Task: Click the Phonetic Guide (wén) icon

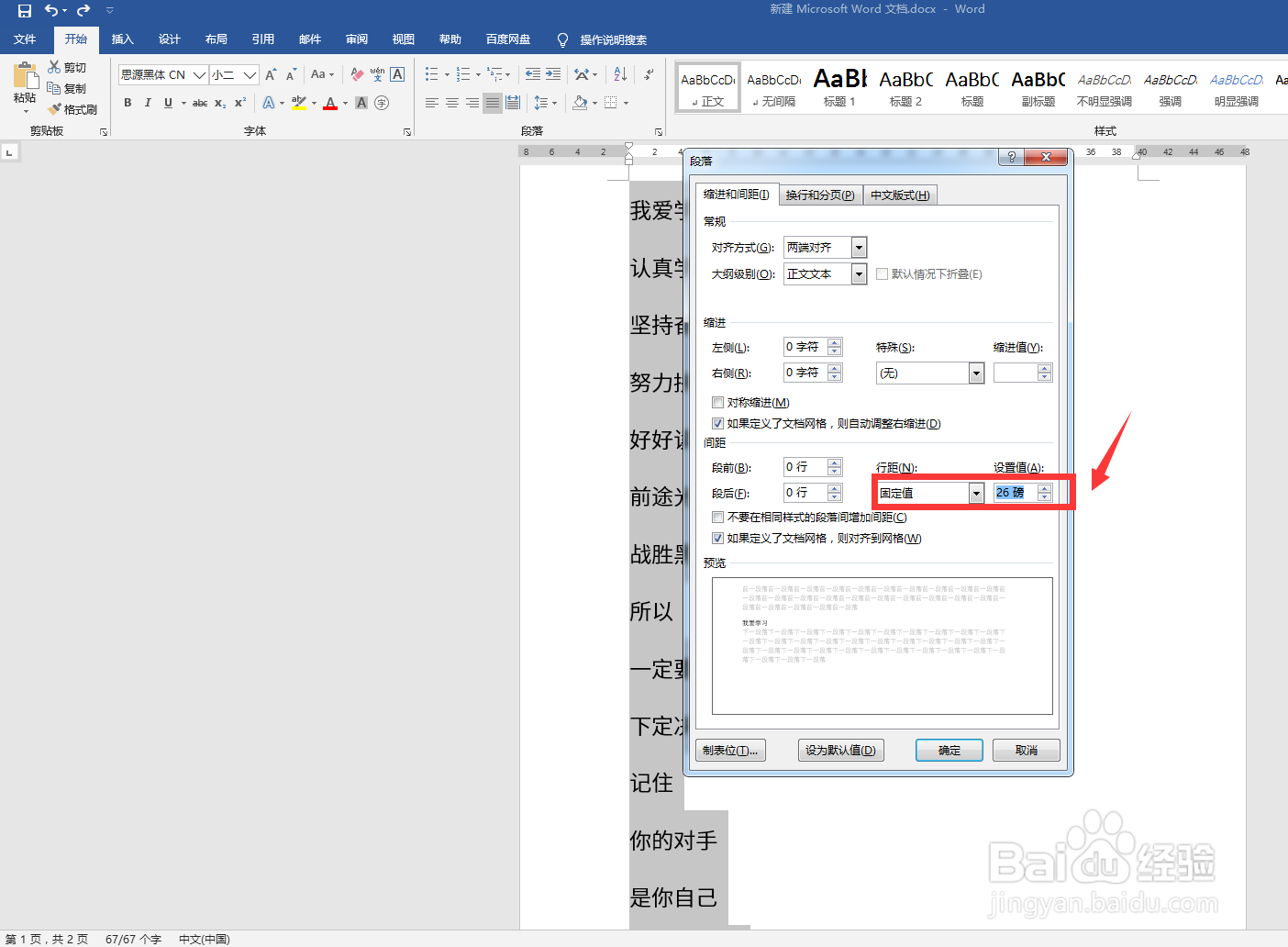Action: pyautogui.click(x=377, y=74)
